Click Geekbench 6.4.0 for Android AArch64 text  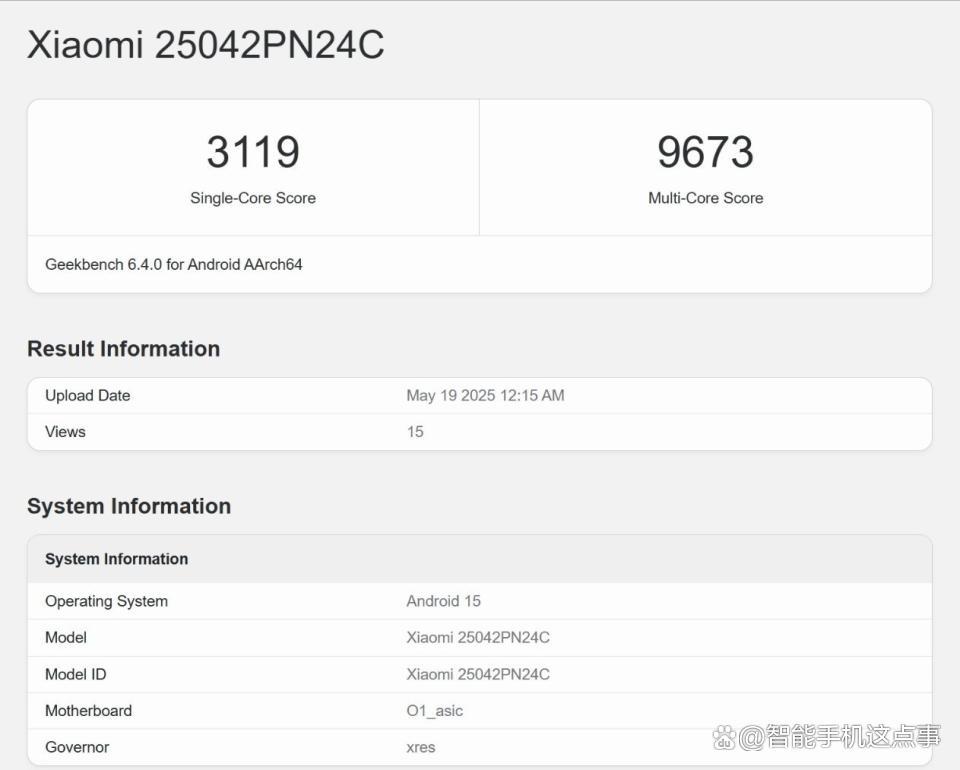click(x=174, y=264)
